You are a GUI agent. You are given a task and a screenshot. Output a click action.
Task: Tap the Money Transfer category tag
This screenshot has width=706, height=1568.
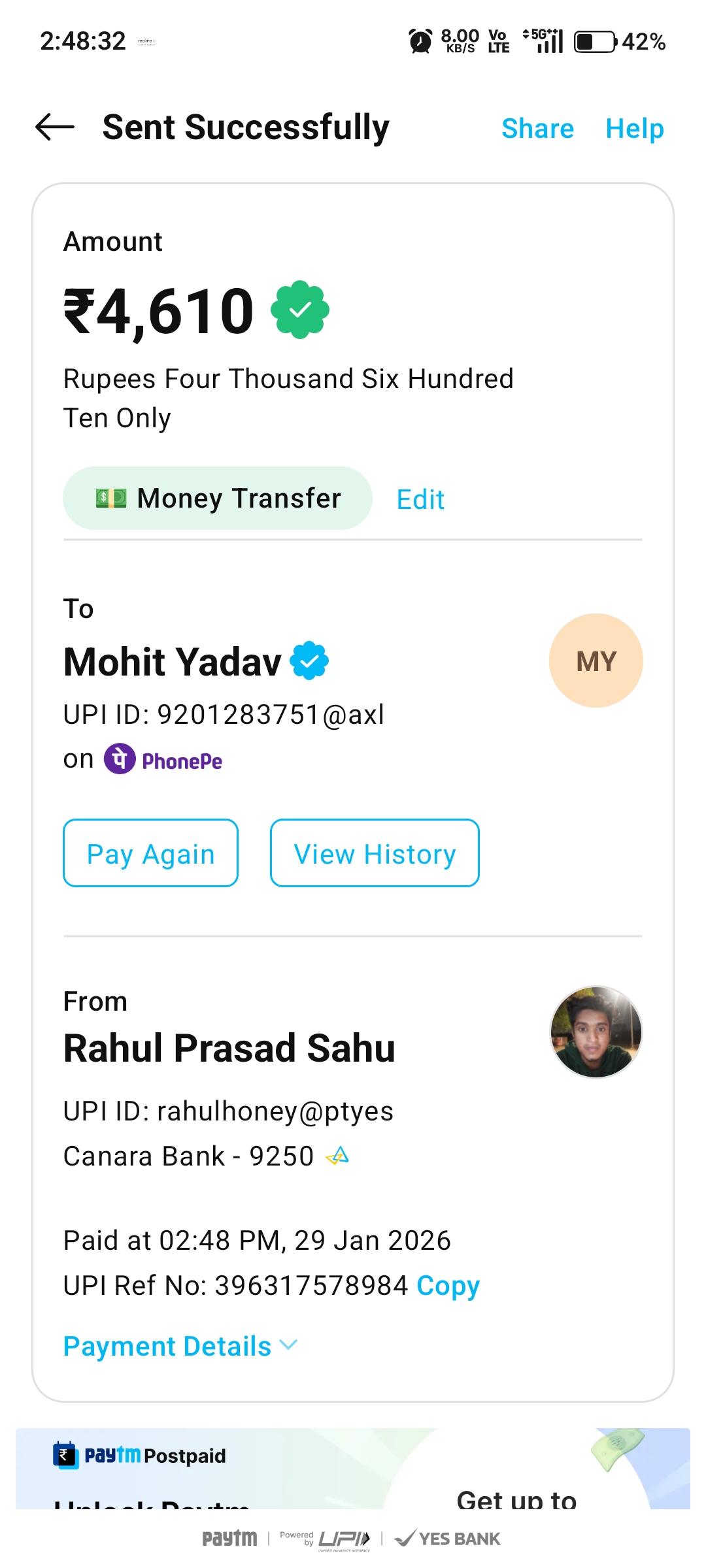(218, 498)
